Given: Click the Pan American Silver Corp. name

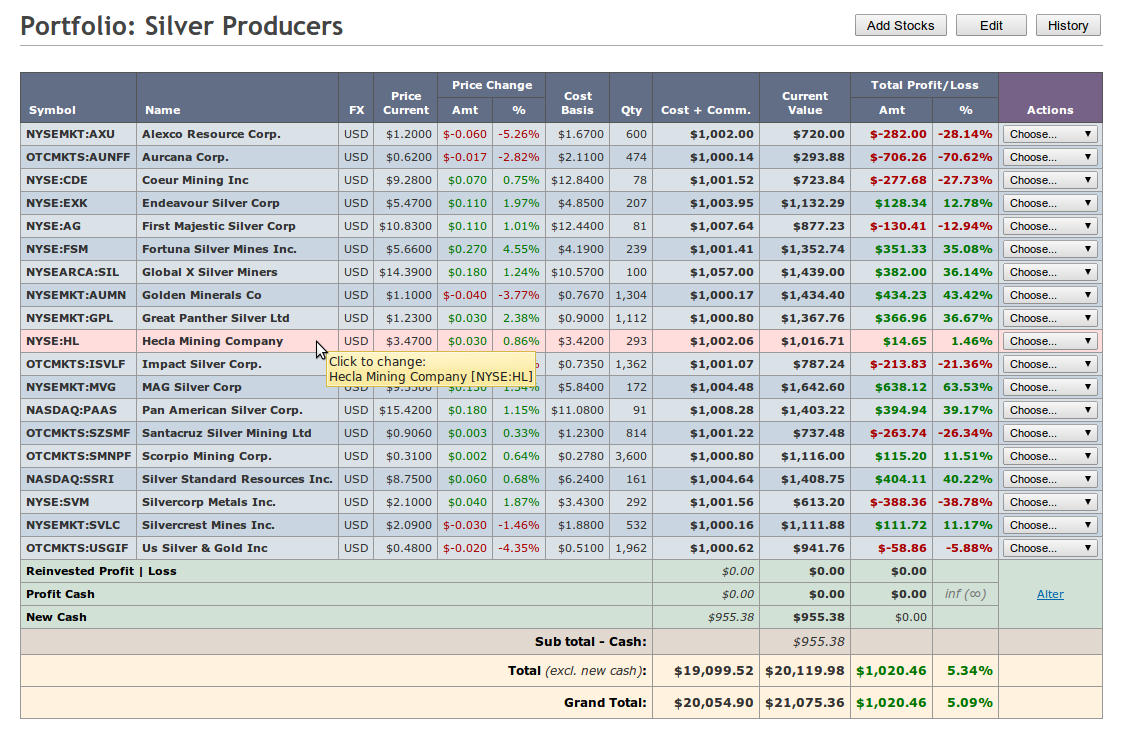Looking at the screenshot, I should point(222,410).
